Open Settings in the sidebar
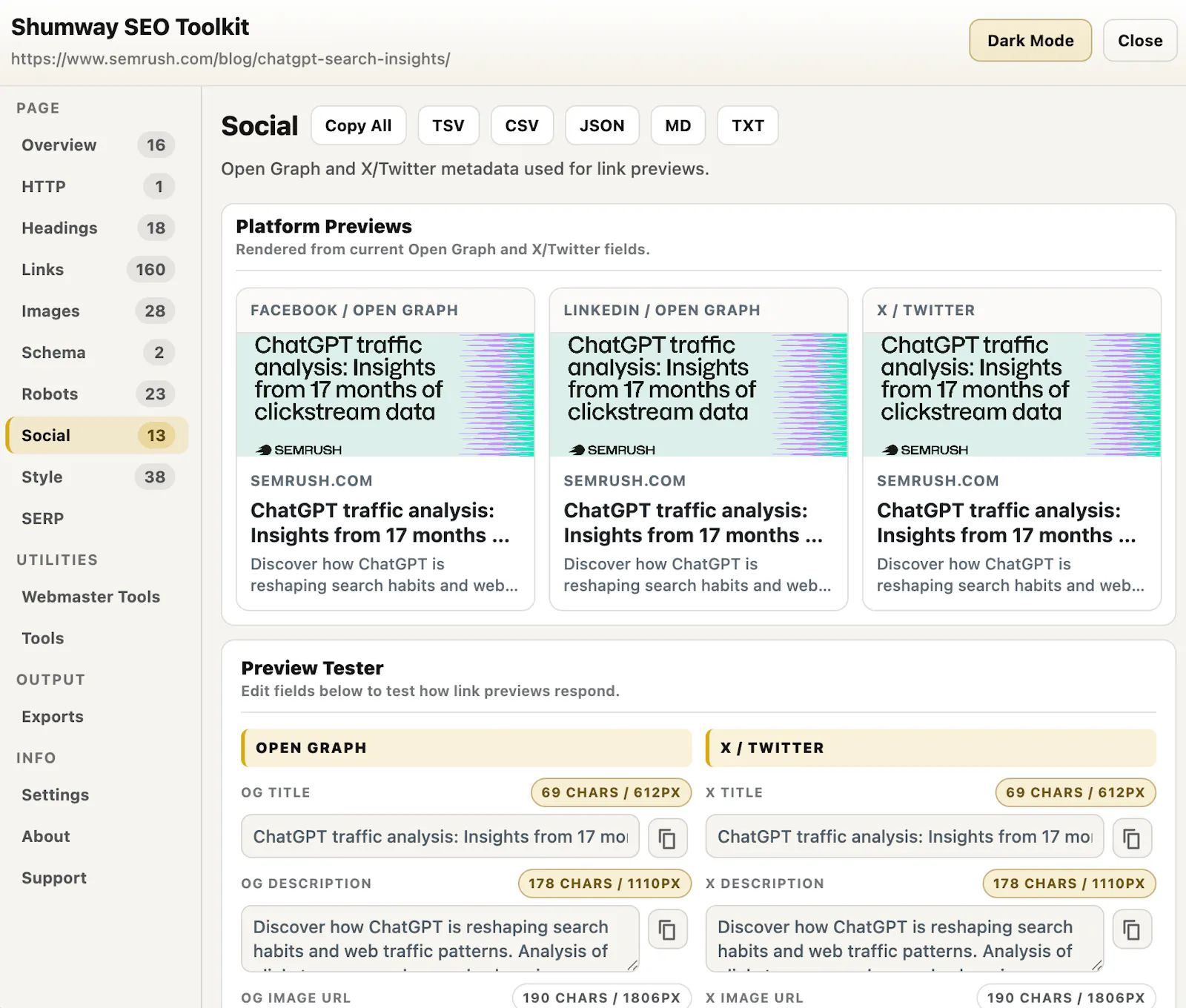This screenshot has width=1186, height=1008. [96, 795]
